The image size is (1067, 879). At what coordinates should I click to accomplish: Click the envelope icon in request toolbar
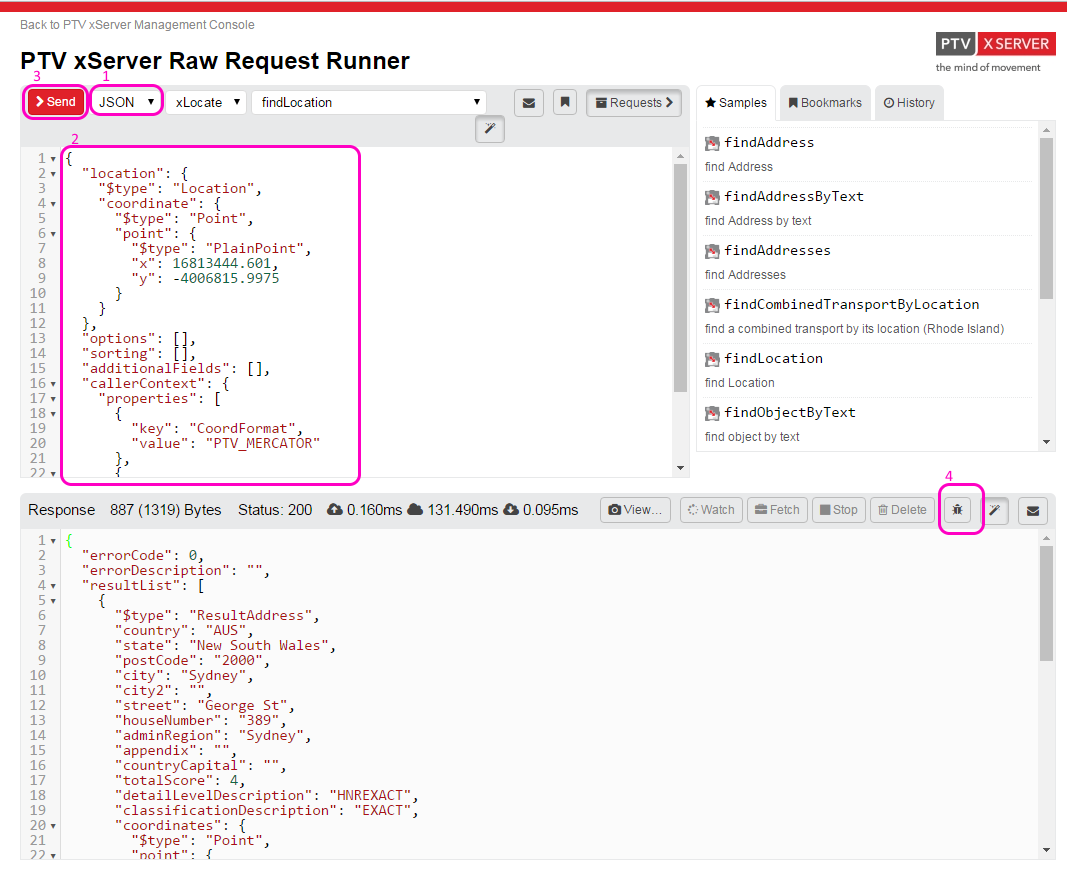tap(529, 102)
